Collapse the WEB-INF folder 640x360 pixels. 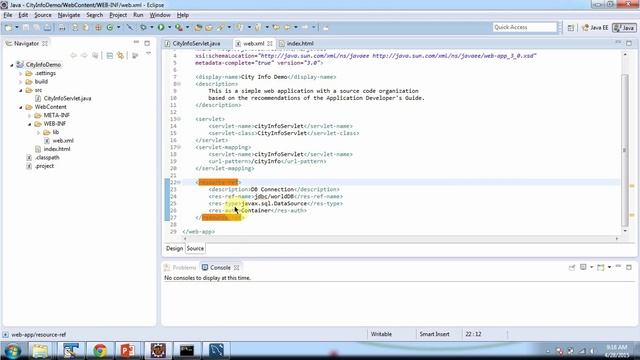click(29, 124)
